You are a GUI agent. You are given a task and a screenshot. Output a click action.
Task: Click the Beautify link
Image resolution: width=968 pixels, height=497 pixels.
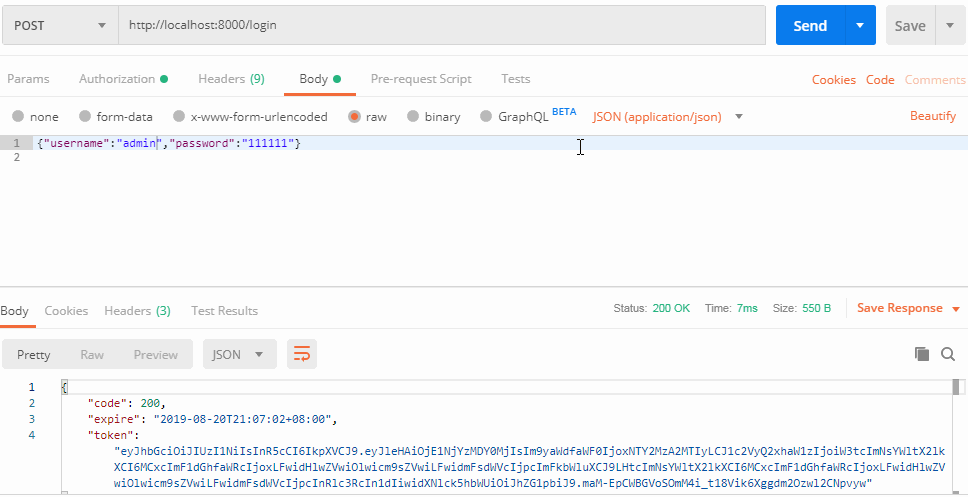(933, 116)
